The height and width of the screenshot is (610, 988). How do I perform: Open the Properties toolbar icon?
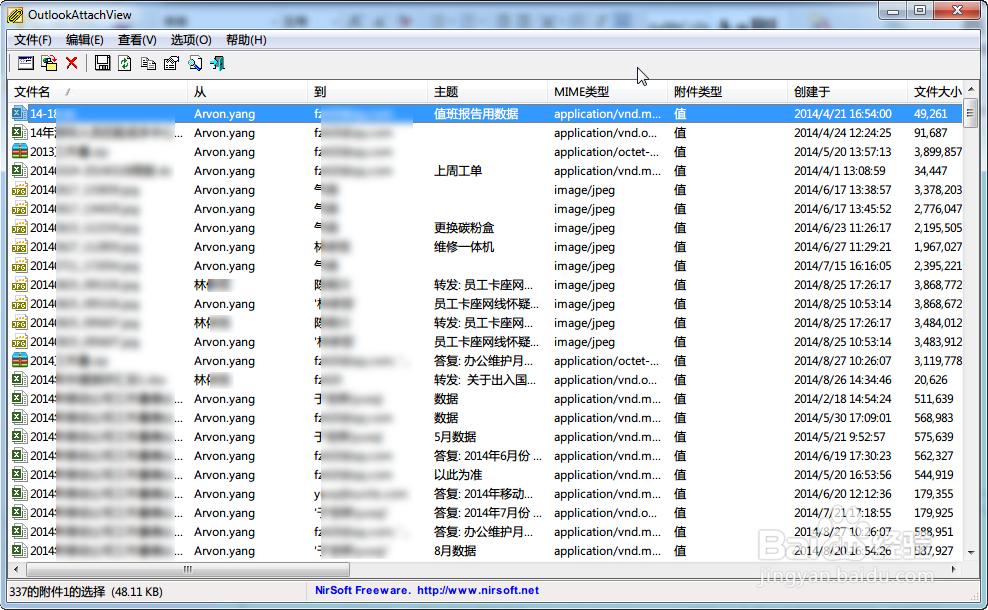pyautogui.click(x=171, y=63)
